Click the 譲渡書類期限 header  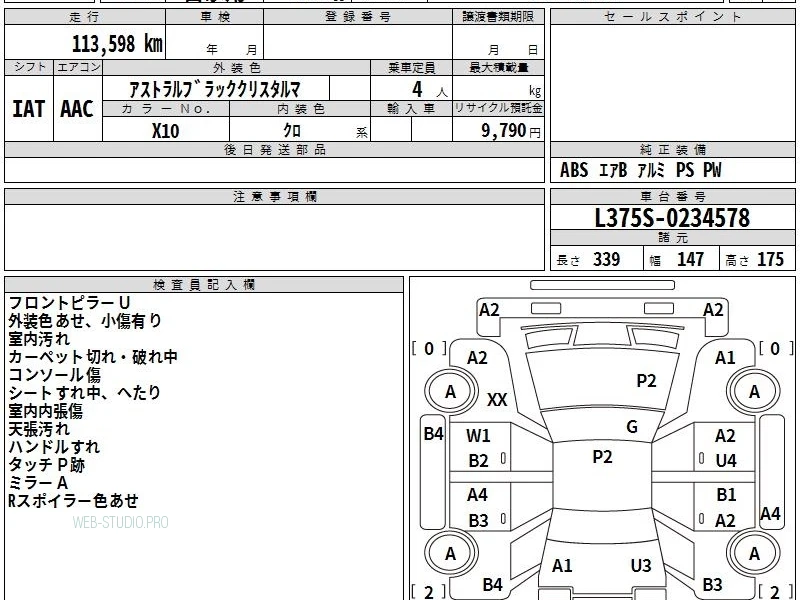click(498, 17)
